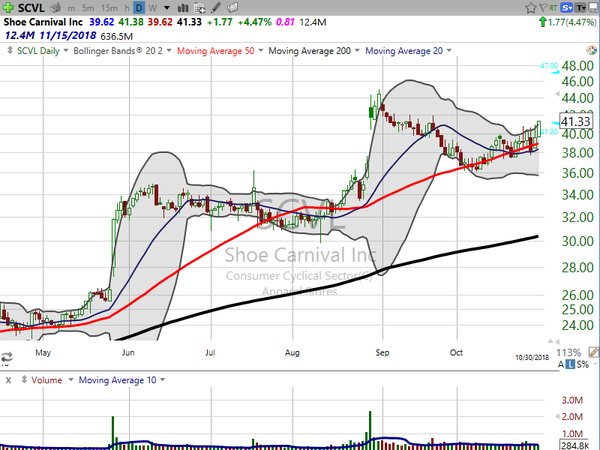This screenshot has width=600, height=450.
Task: Select the 'S%' scale option
Action: pos(583,365)
